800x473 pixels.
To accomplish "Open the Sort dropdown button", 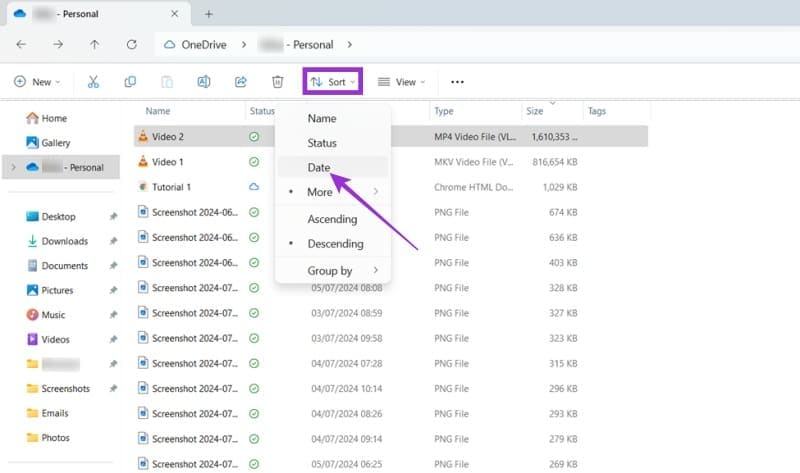I will tap(333, 81).
